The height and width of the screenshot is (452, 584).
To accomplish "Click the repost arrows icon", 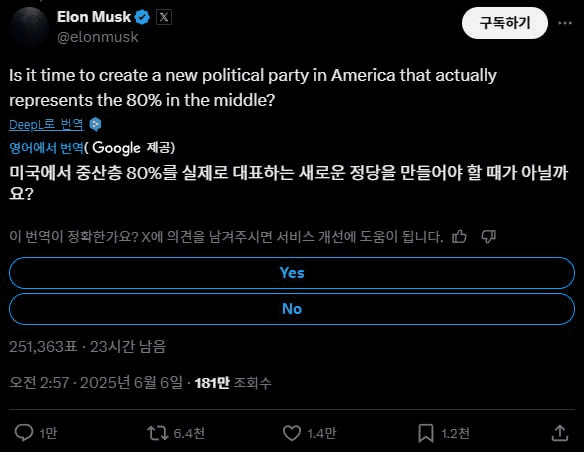I will 158,433.
